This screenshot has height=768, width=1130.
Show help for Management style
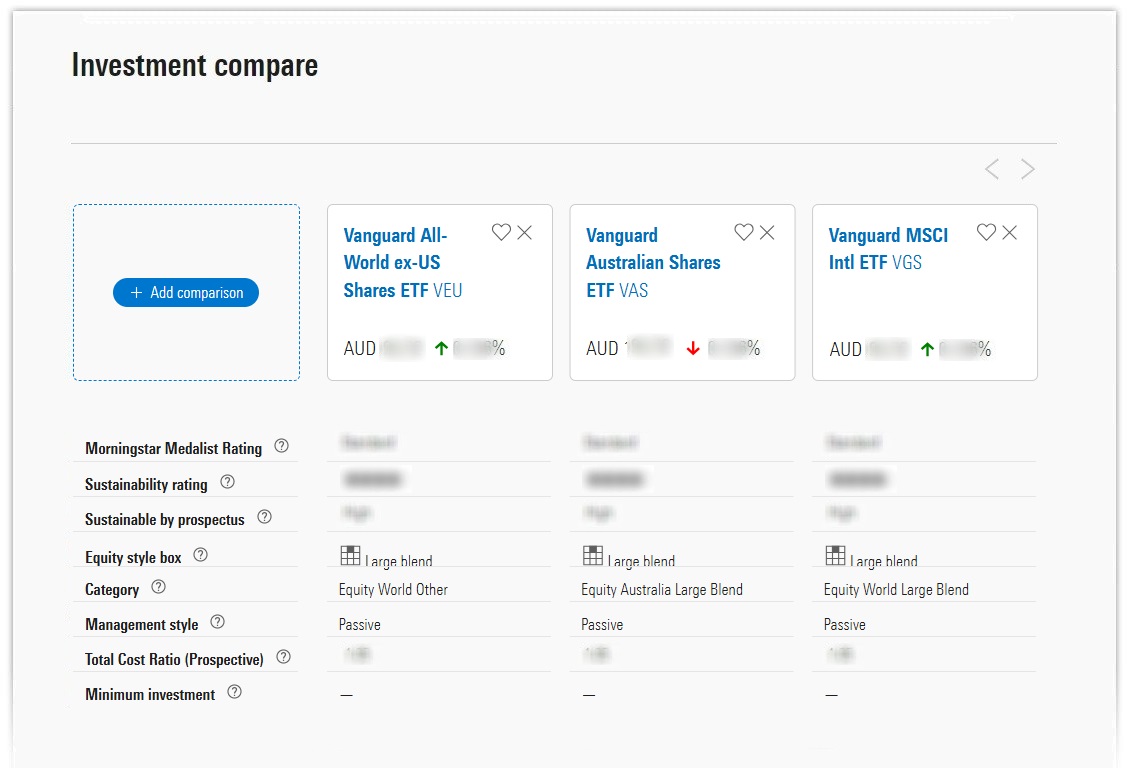click(218, 622)
